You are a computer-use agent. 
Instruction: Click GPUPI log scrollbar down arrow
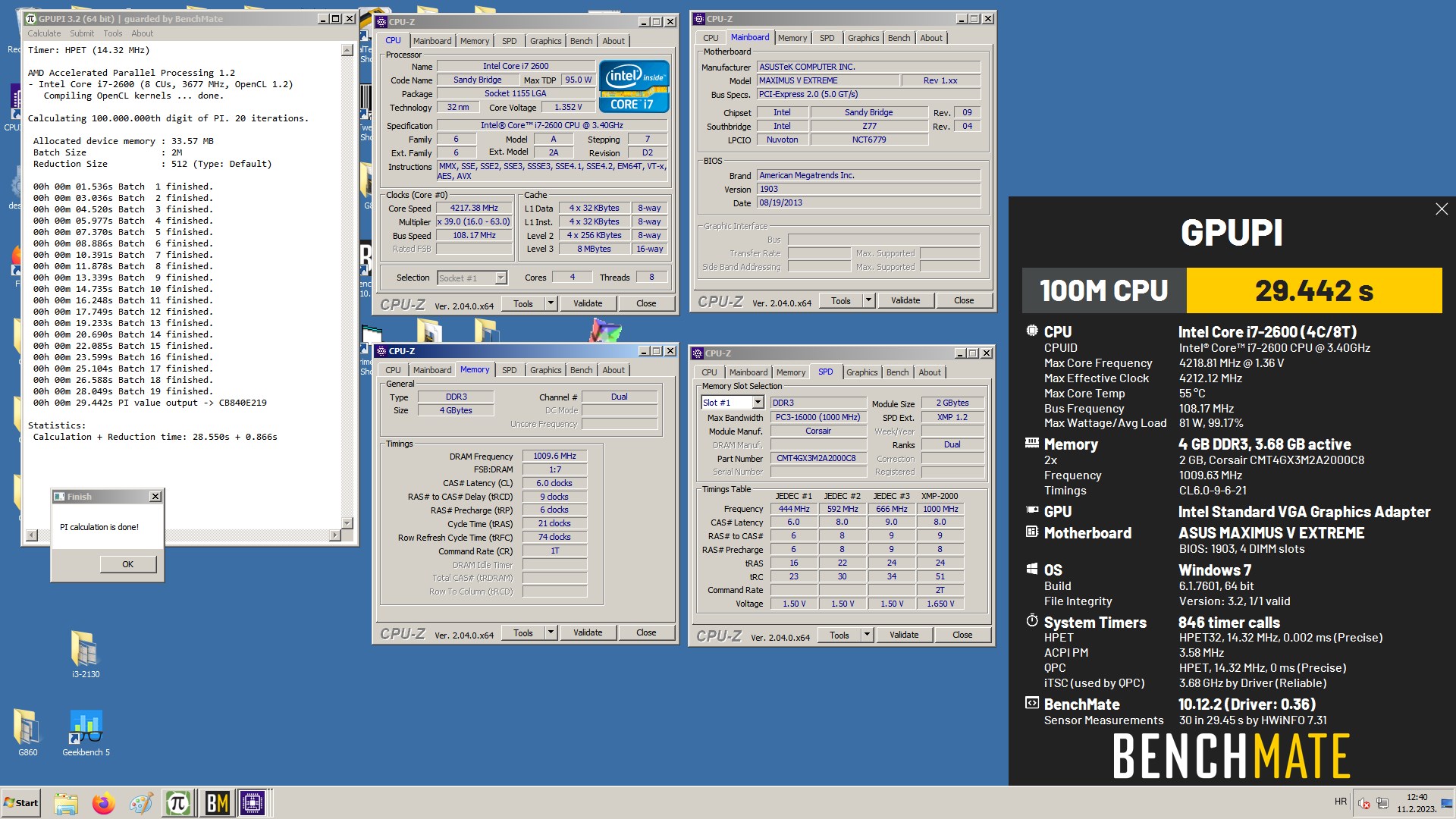pyautogui.click(x=347, y=523)
